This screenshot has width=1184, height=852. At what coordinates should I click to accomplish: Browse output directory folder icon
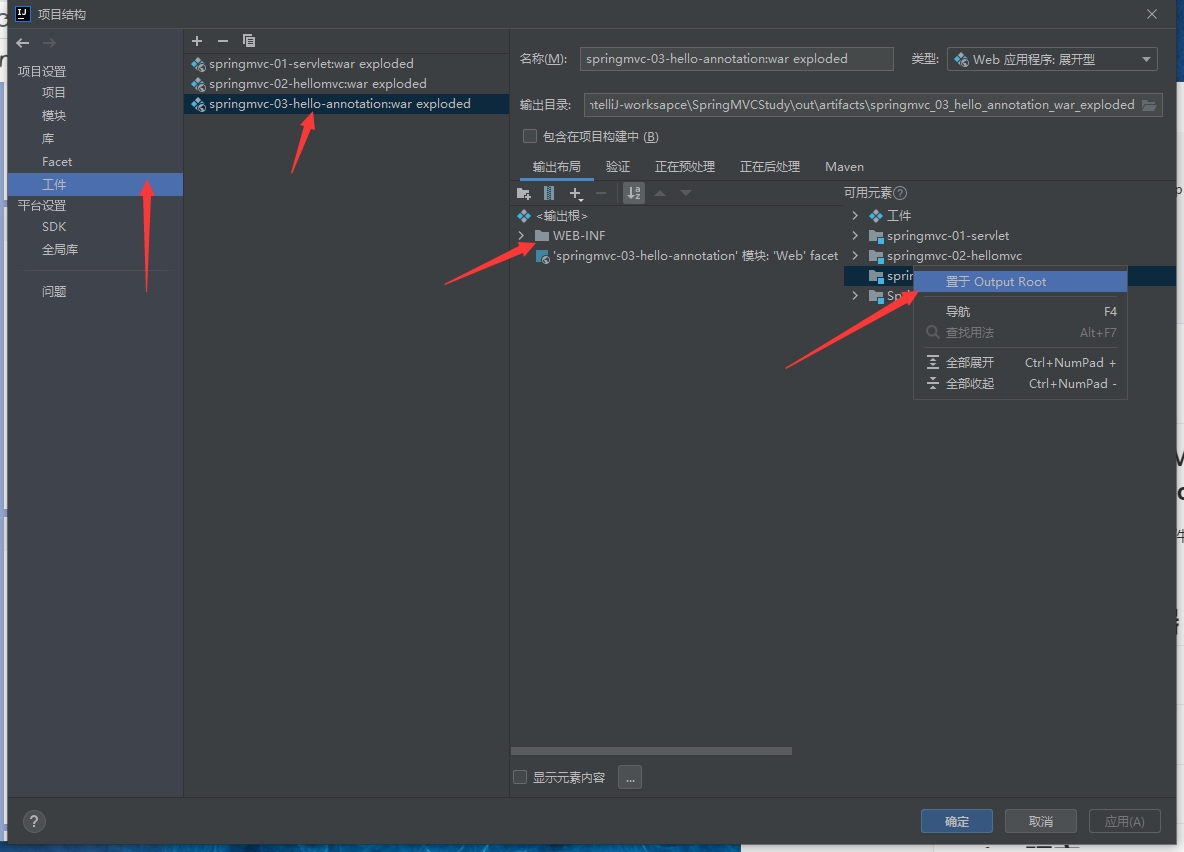click(x=1149, y=105)
